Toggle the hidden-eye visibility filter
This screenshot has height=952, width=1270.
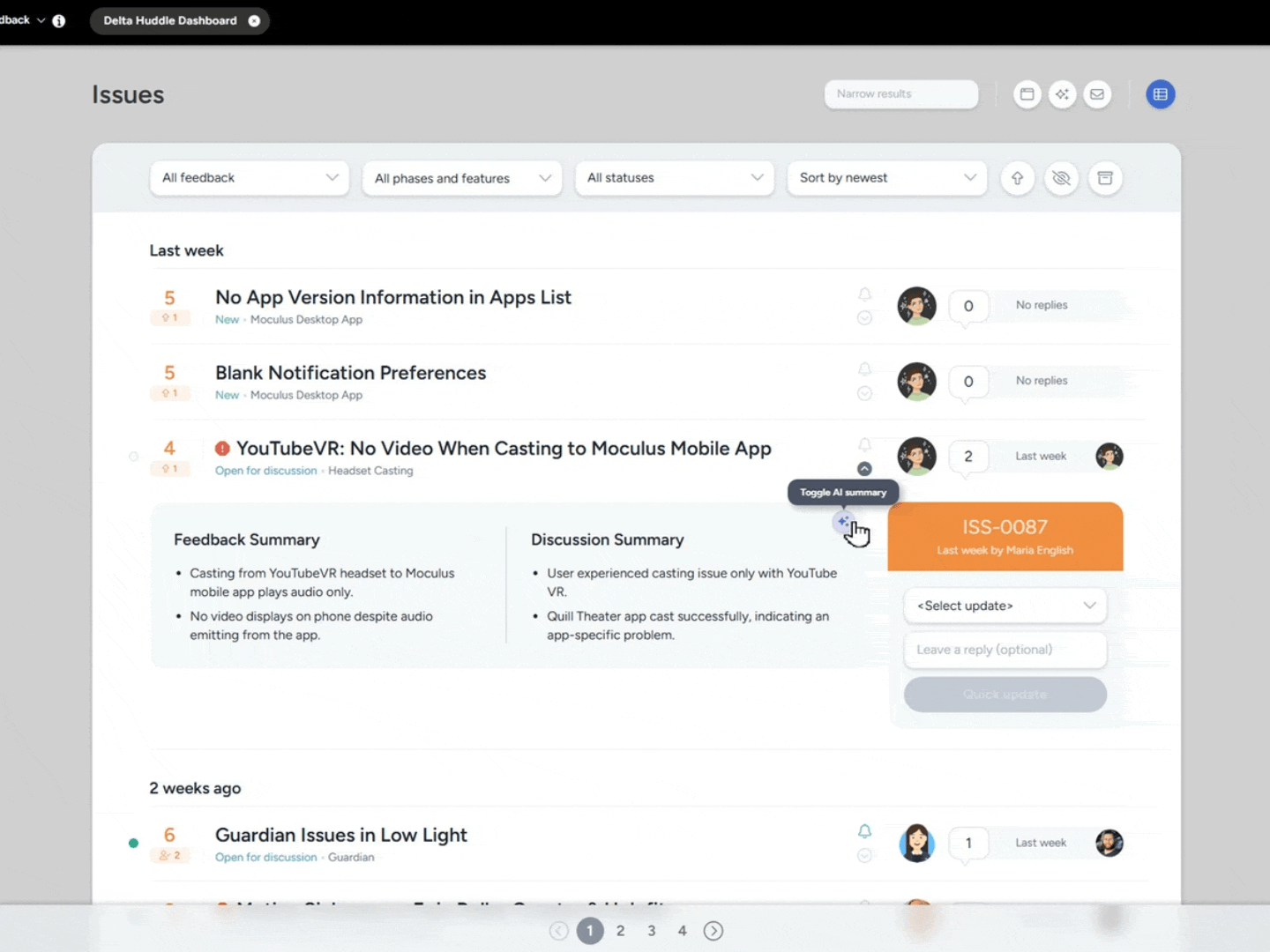(1061, 178)
